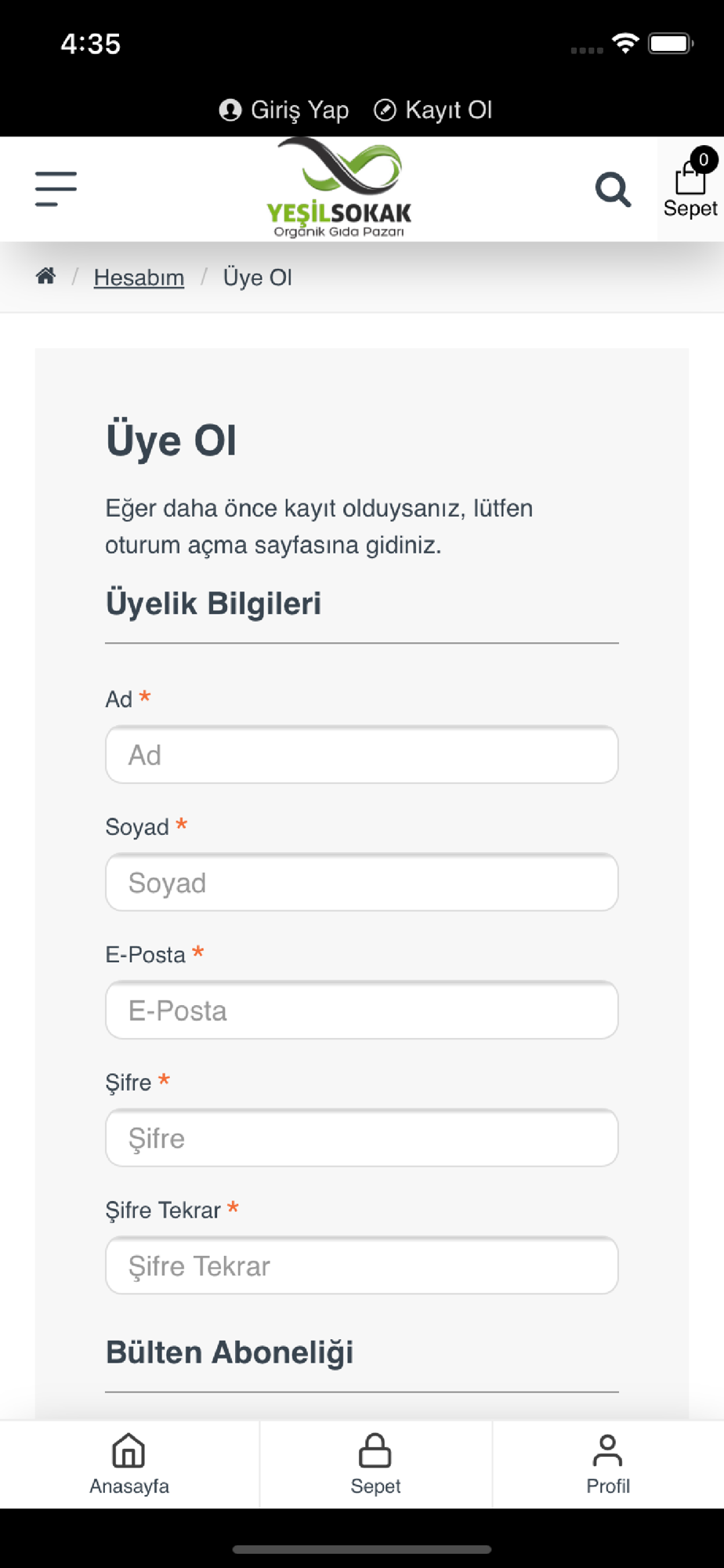
Task: Tap the YeşilSokak logo
Action: click(338, 188)
